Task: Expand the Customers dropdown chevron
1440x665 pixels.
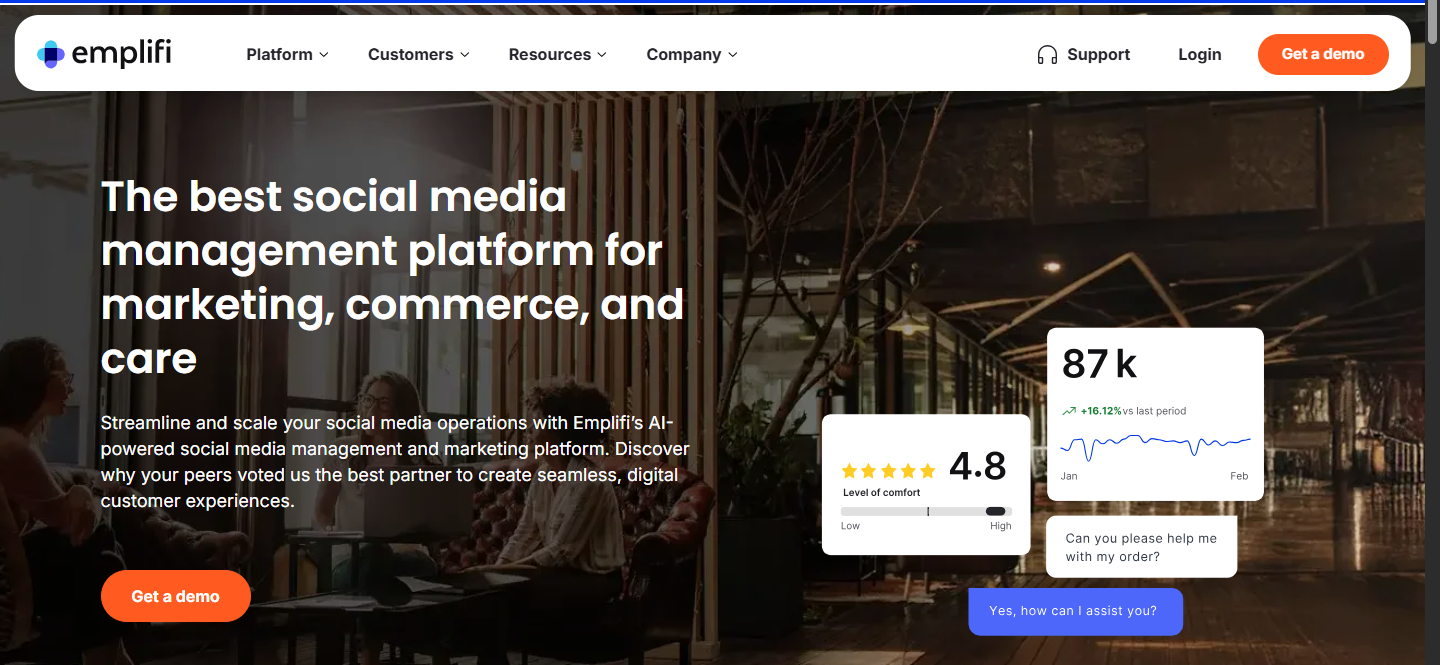Action: pyautogui.click(x=464, y=55)
